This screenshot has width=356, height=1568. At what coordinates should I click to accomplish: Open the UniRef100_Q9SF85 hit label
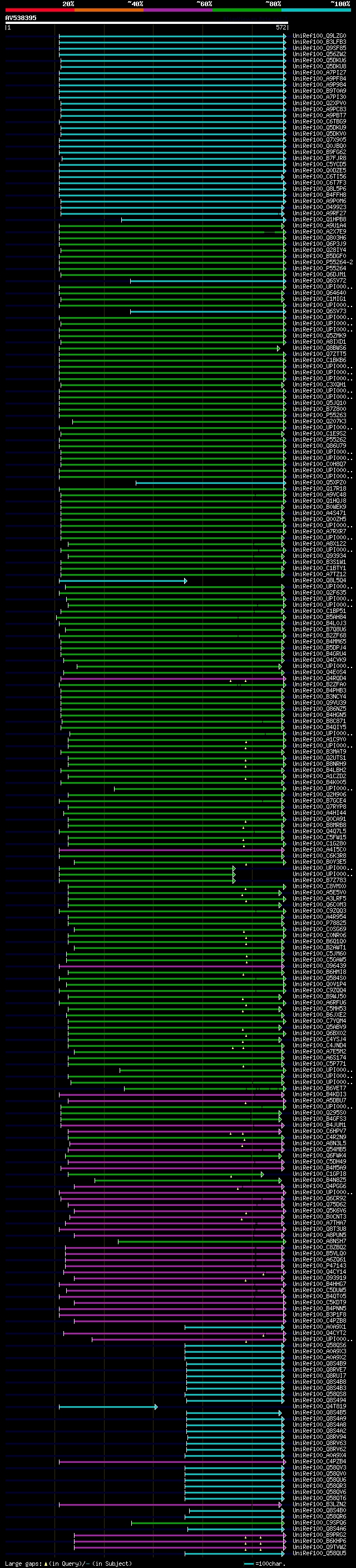[319, 48]
